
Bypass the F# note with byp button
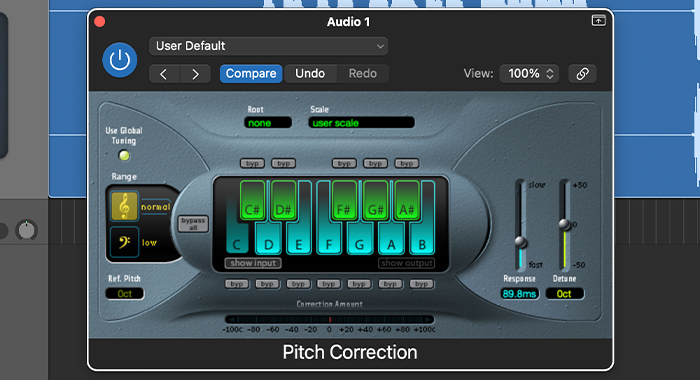point(344,163)
